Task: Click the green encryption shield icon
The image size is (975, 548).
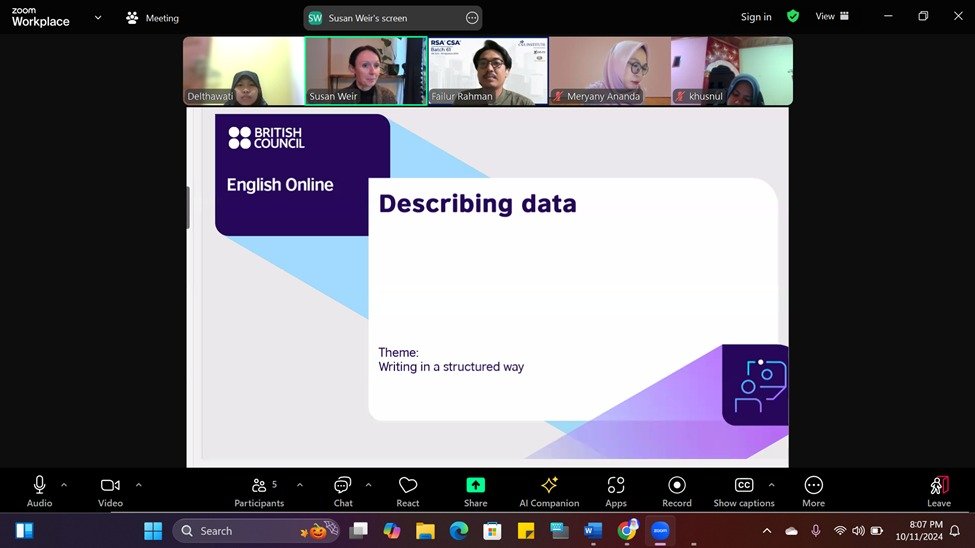Action: [793, 17]
